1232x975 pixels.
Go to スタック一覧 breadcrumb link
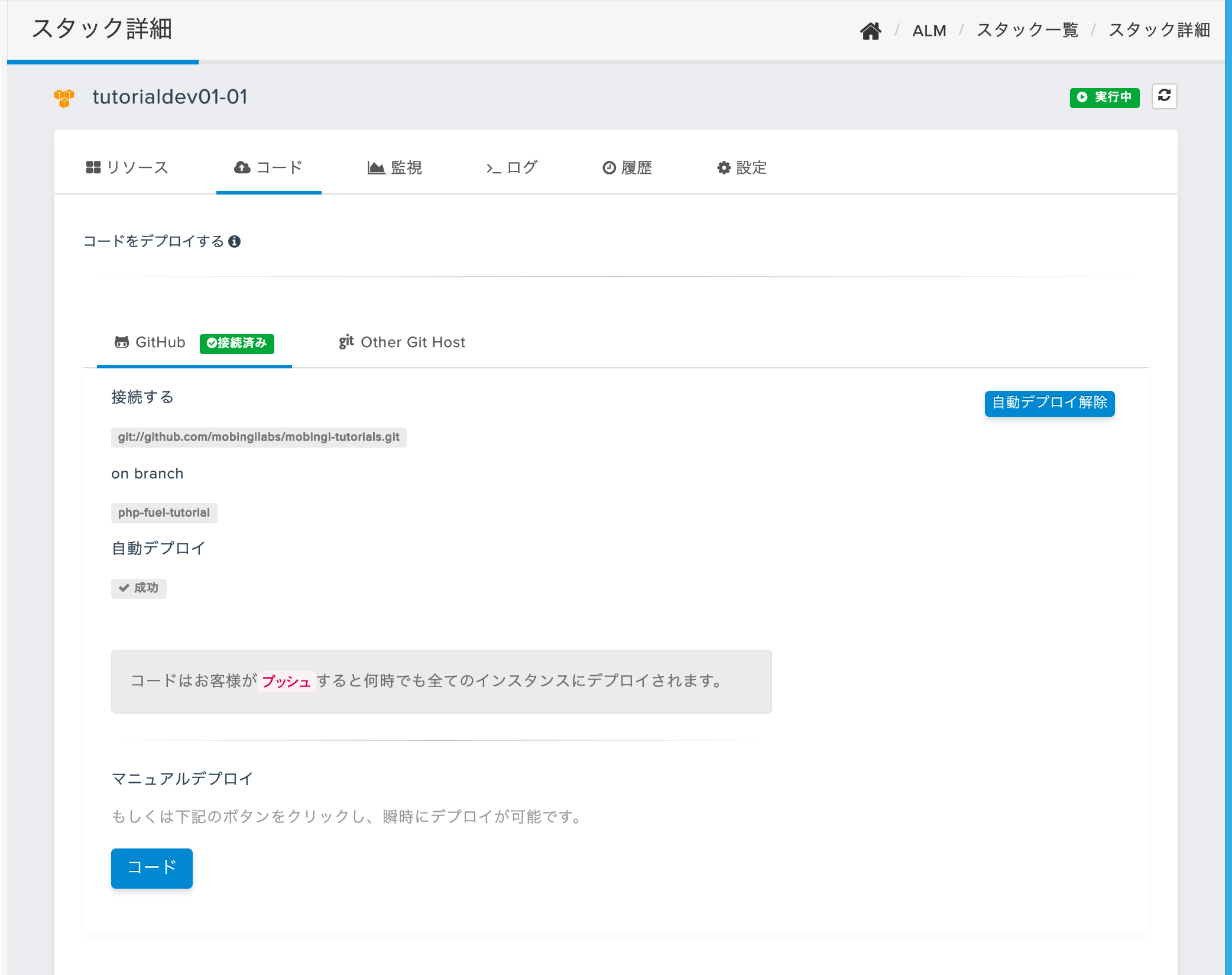coord(1027,30)
